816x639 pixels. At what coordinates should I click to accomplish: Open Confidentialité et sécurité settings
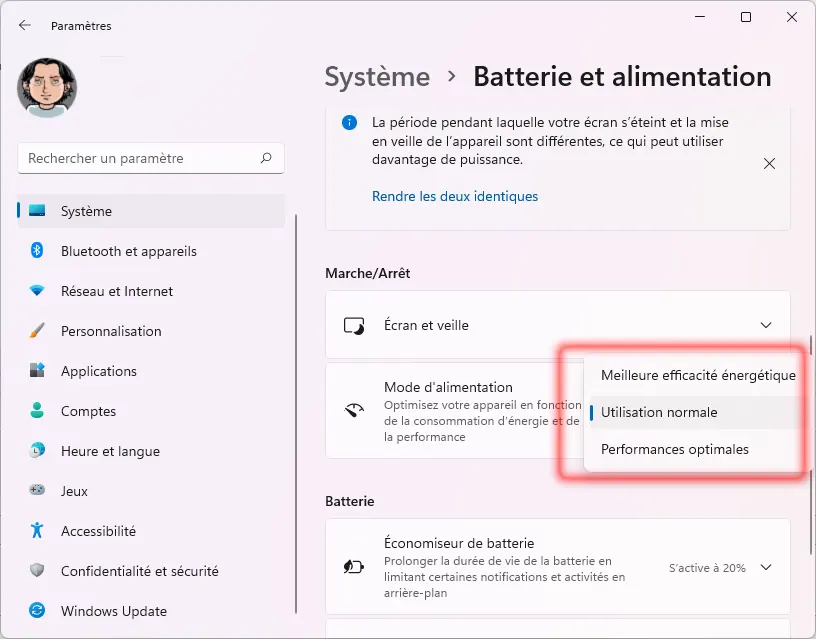139,571
